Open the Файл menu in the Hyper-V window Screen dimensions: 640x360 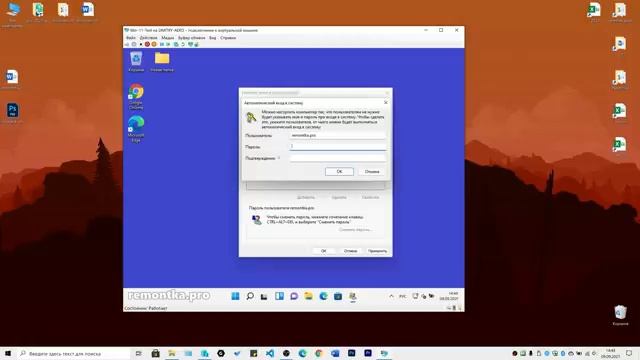coord(131,38)
